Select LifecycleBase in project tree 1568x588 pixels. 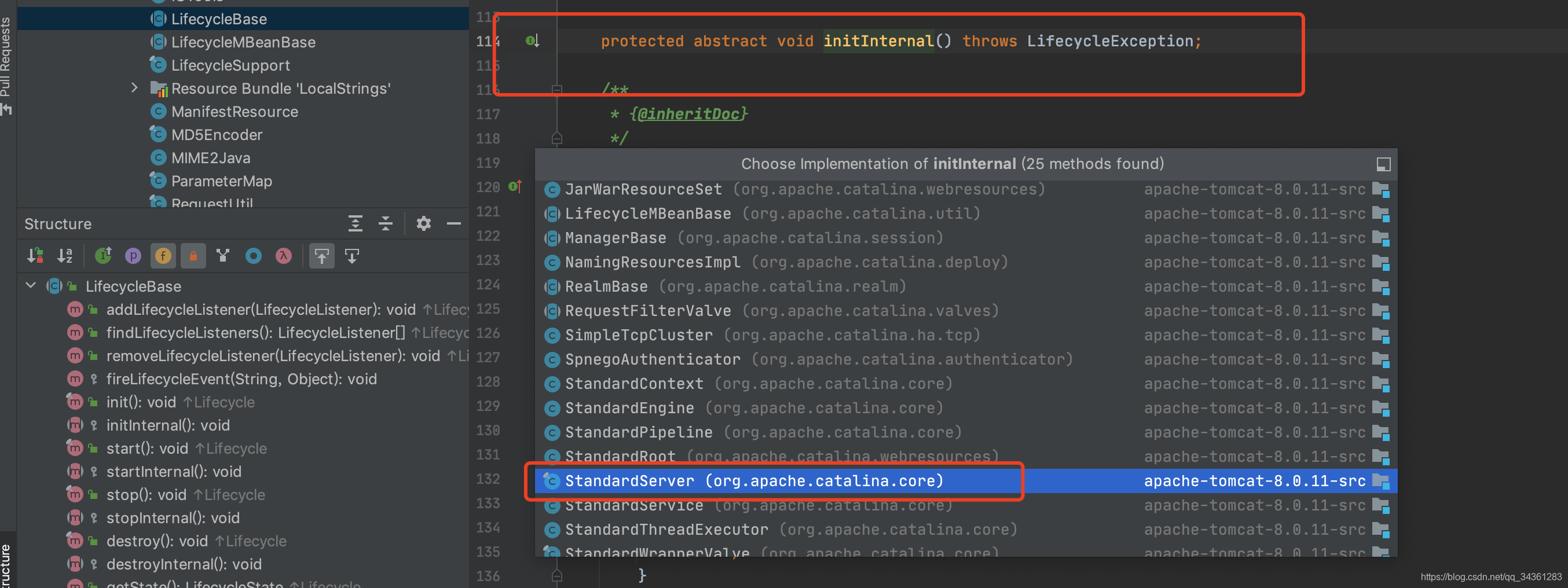coord(218,19)
